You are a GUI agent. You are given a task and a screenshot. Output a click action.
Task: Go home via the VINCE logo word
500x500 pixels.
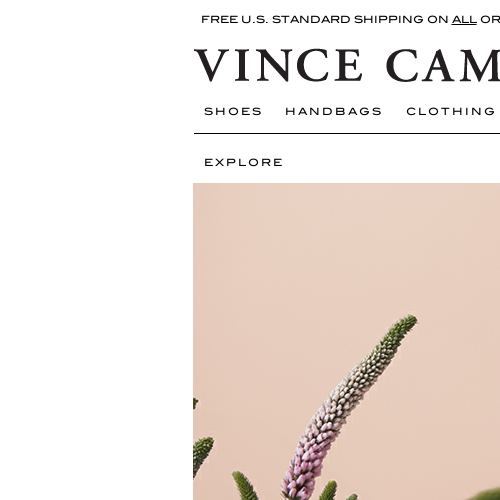point(278,65)
